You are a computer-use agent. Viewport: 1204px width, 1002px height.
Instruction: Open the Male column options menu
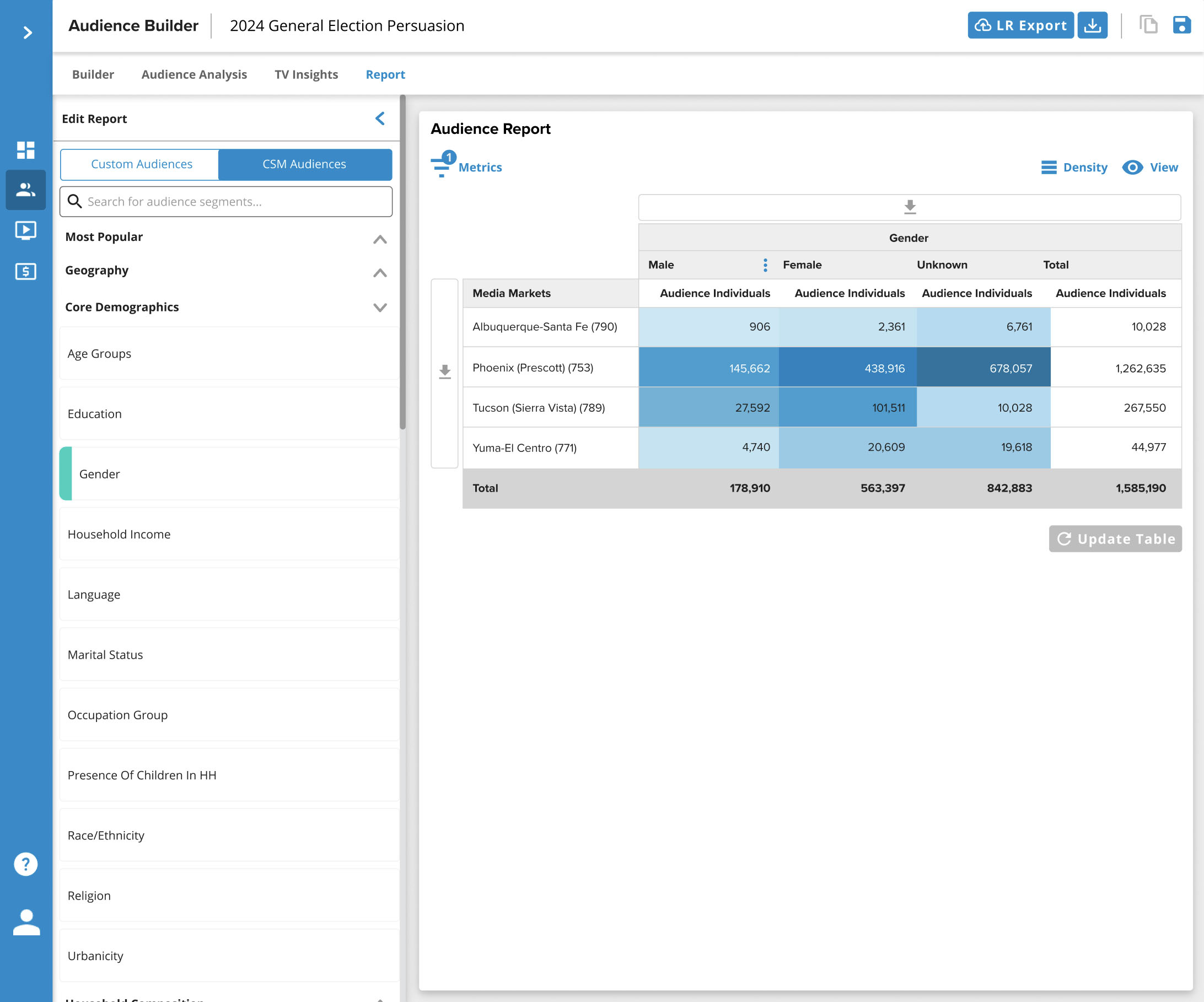coord(765,265)
